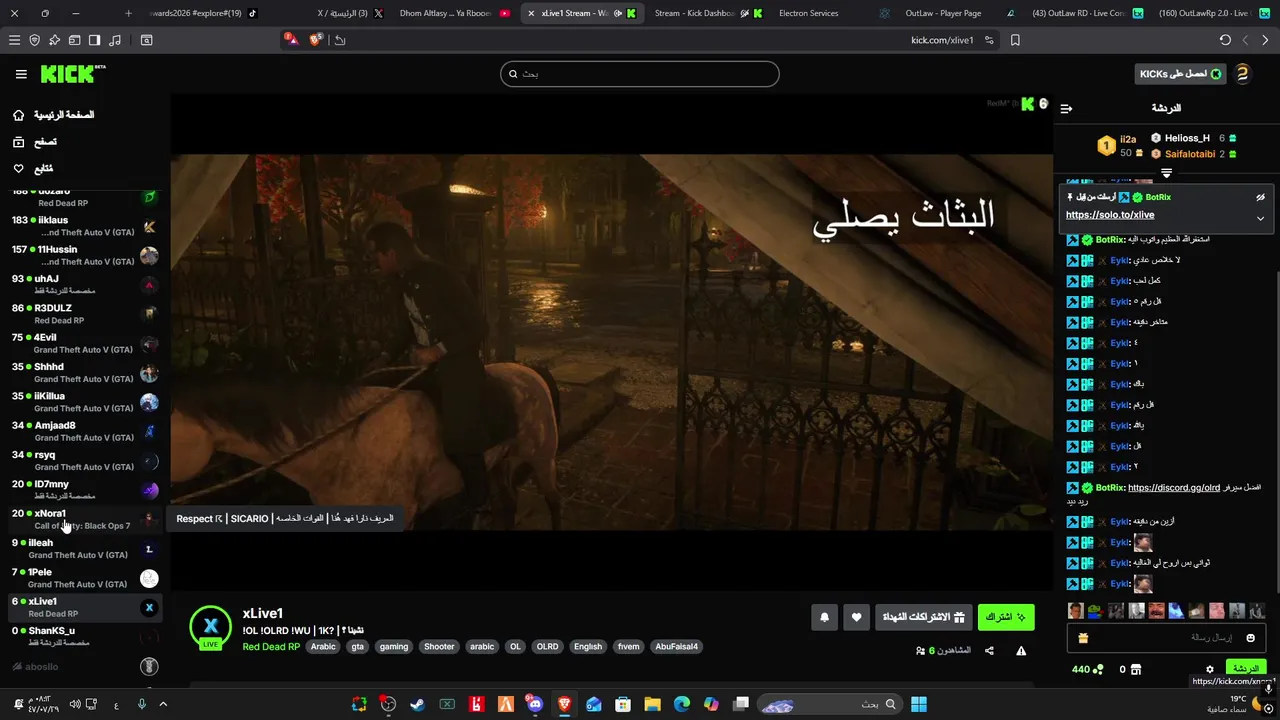Open the Kick shop icon
Viewport: 1280px width, 720px height.
[1137, 669]
